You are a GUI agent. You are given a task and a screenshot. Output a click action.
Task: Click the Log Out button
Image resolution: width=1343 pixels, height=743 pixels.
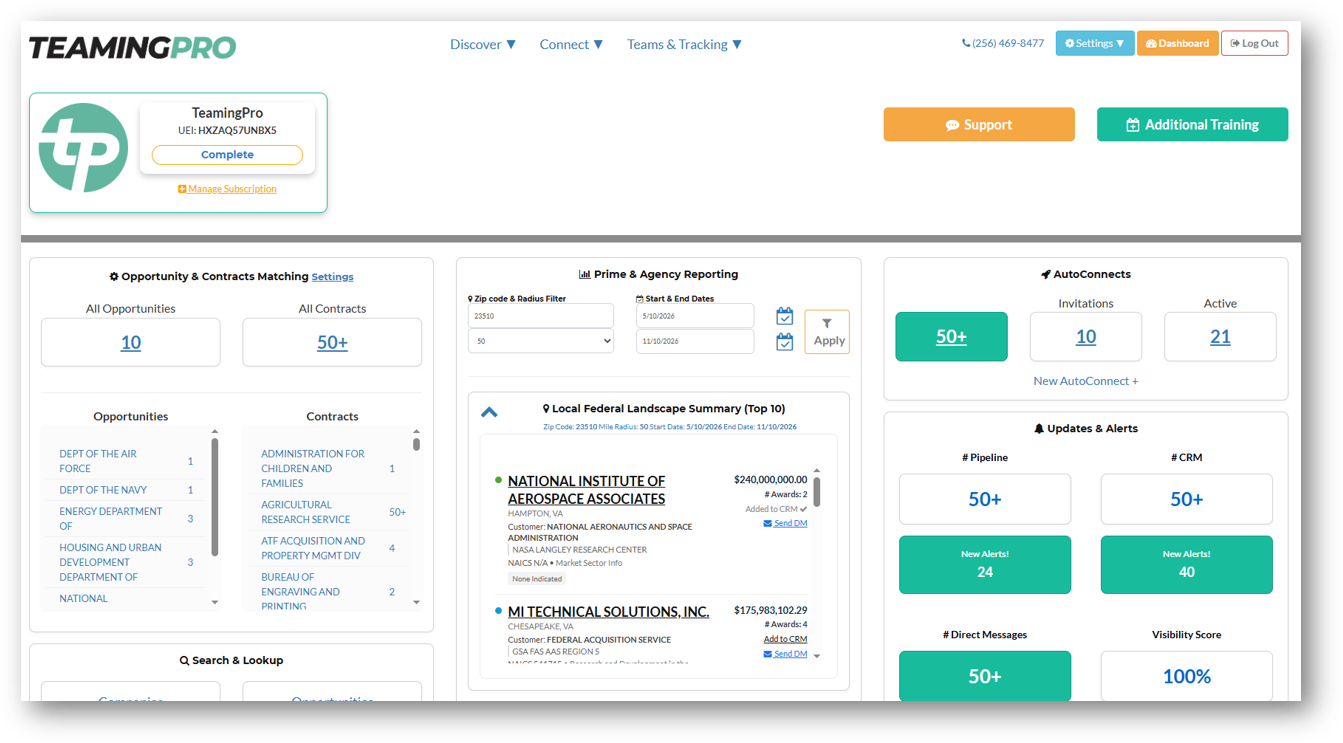tap(1255, 43)
